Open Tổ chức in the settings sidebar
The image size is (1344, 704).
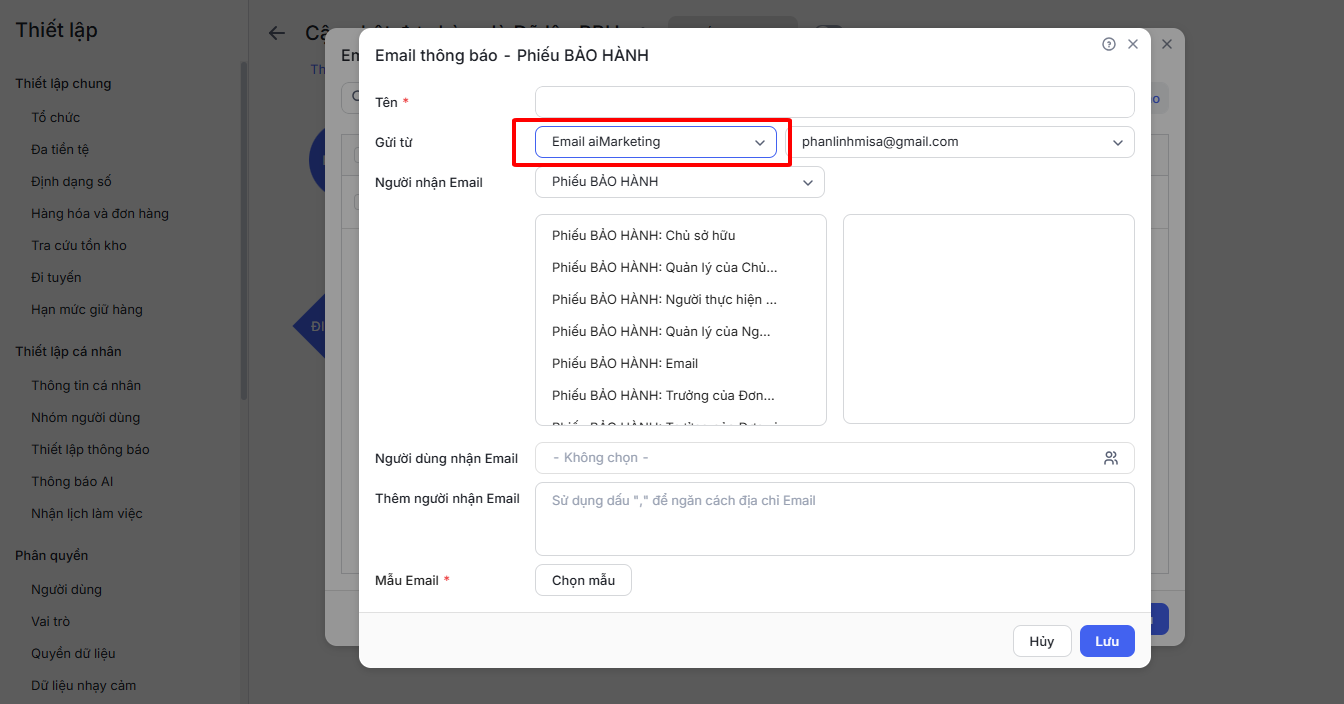tap(55, 118)
